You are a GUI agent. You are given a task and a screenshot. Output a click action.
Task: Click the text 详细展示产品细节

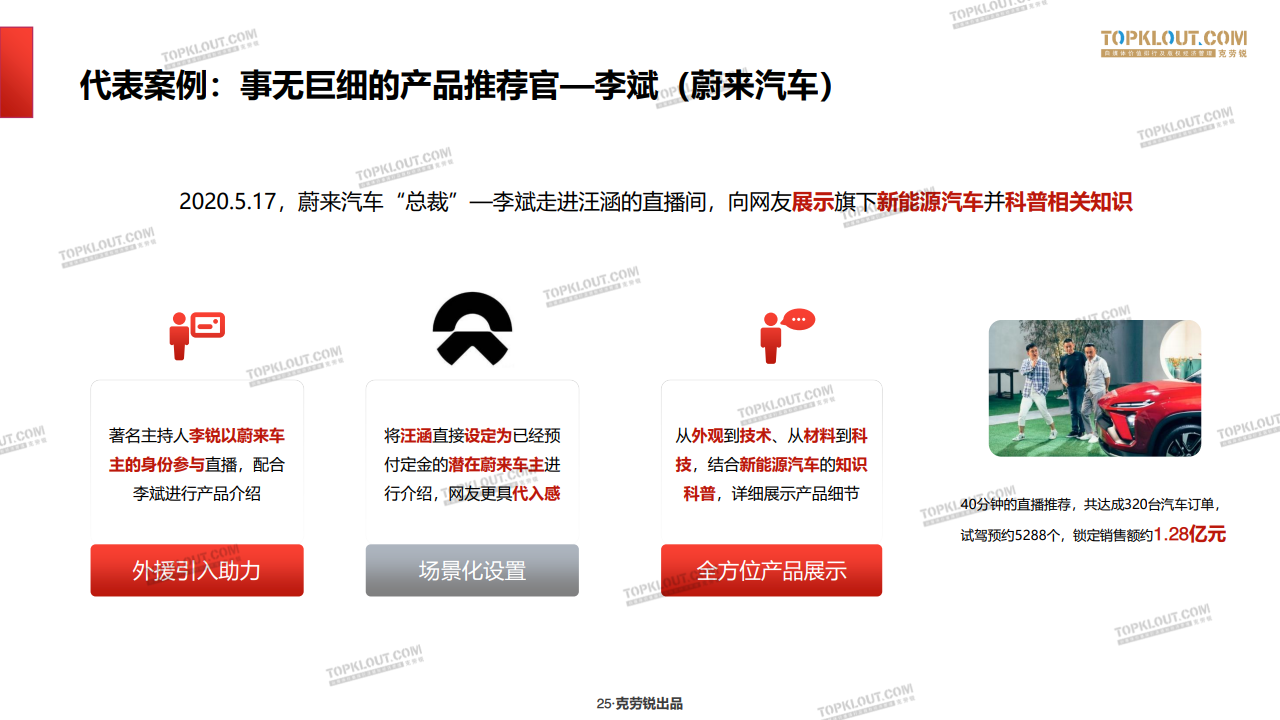(796, 493)
